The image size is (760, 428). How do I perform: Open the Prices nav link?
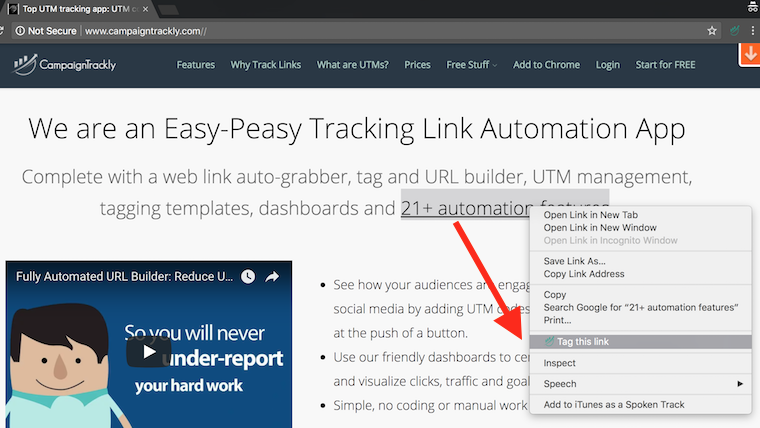pos(417,64)
